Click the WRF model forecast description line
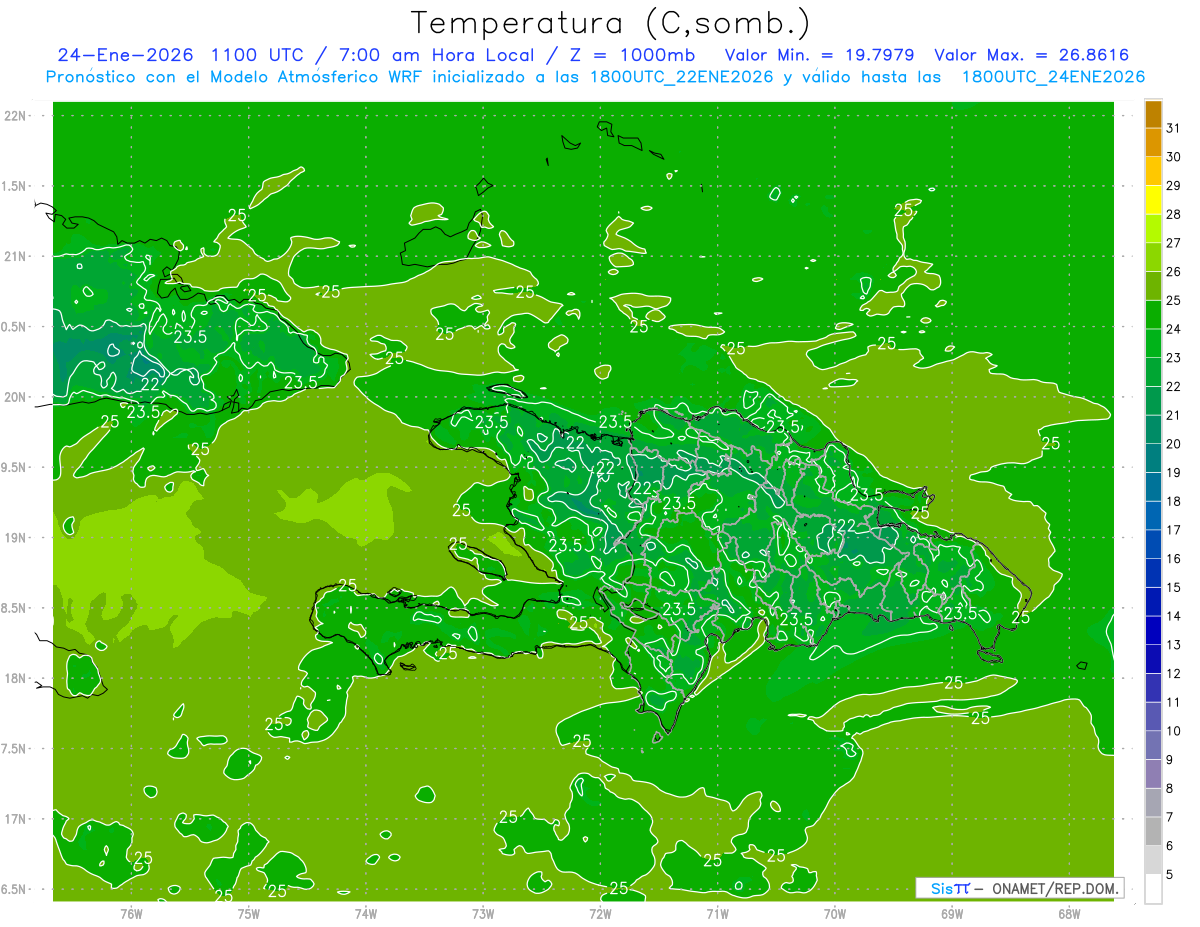Screen dimensions: 1200x927 click(x=595, y=77)
